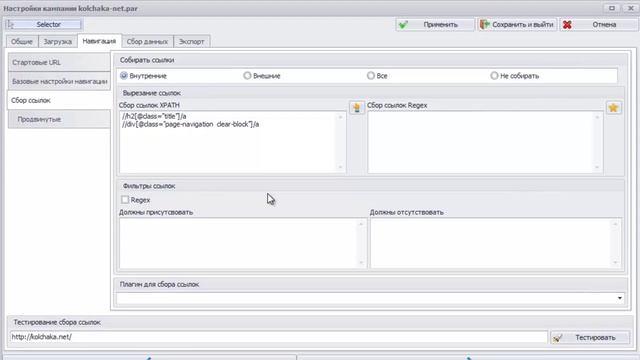Open the Загрузка tab
Image resolution: width=640 pixels, height=360 pixels.
click(58, 42)
